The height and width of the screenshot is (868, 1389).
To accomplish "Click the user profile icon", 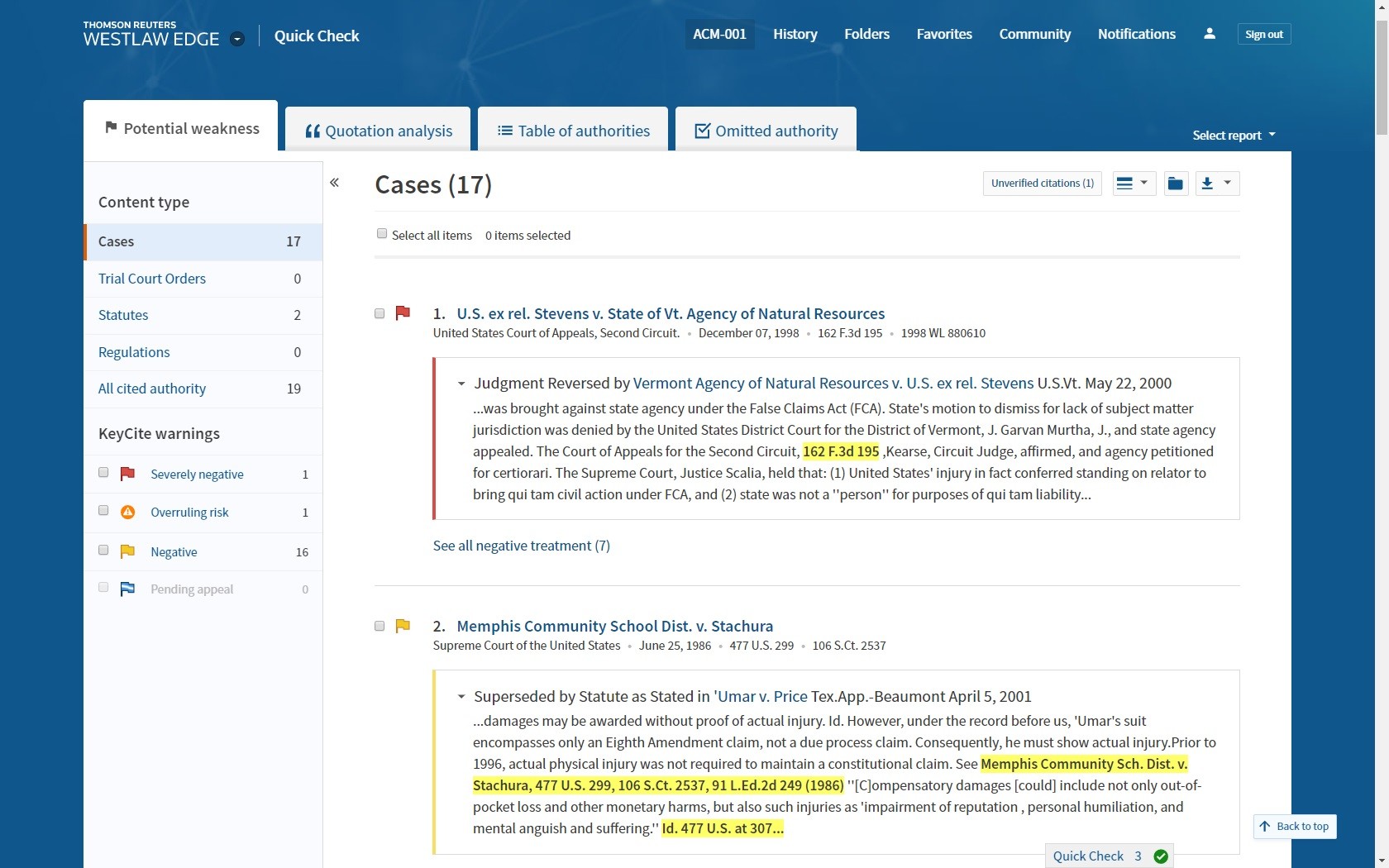I will [1210, 34].
